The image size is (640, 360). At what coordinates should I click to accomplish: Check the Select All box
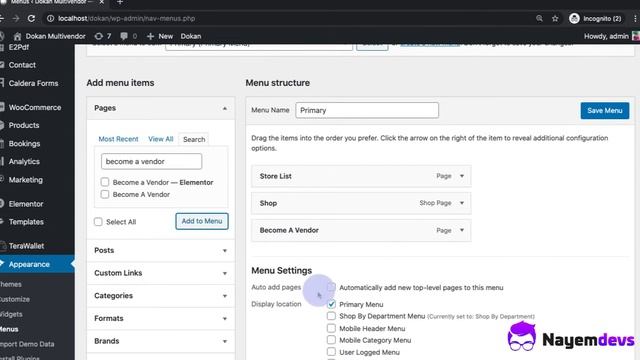click(x=98, y=222)
